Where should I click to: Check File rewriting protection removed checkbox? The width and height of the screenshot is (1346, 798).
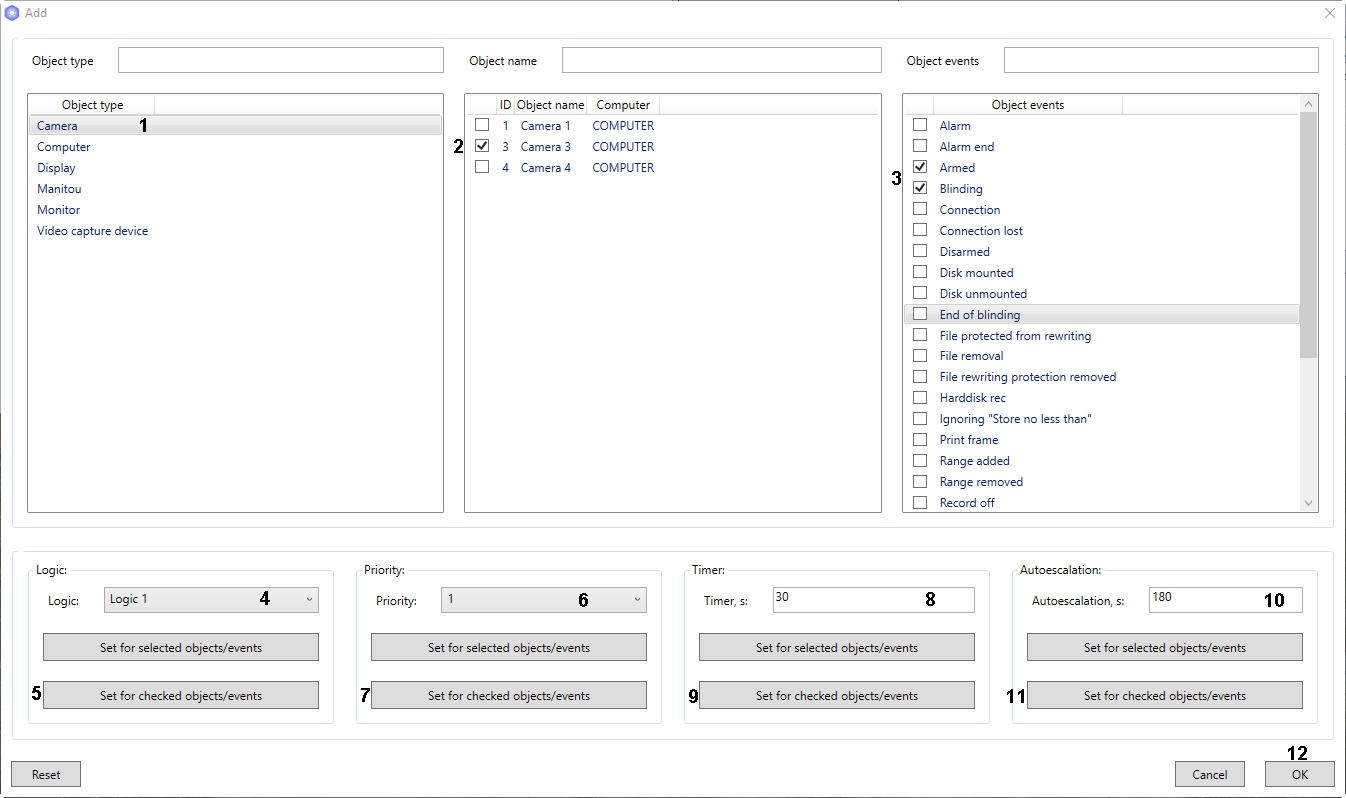click(x=920, y=376)
